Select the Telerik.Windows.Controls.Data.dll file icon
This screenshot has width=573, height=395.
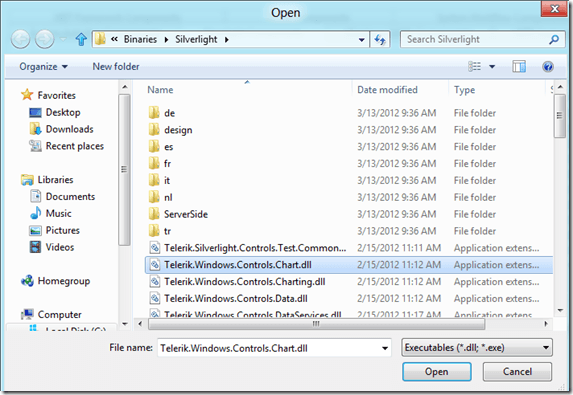[x=155, y=298]
